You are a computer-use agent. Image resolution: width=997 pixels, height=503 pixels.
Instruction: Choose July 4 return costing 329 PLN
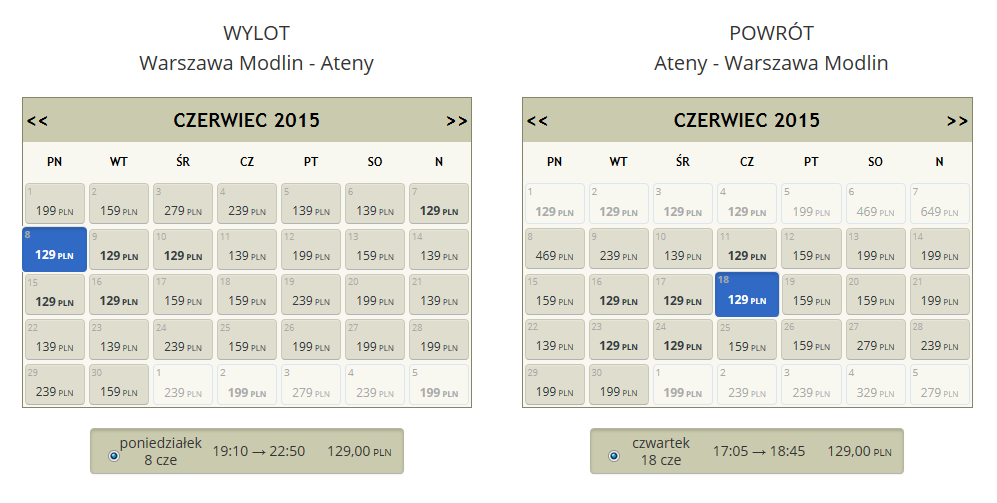tap(875, 385)
